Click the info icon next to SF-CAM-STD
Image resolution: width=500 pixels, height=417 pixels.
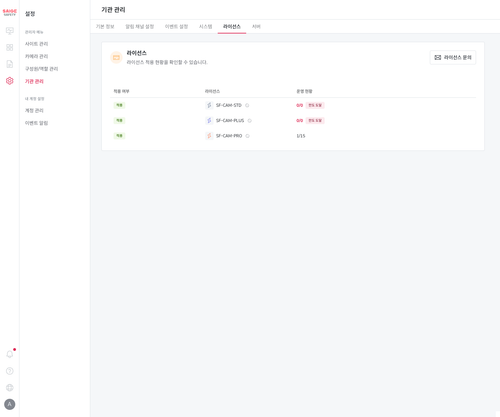pos(247,105)
